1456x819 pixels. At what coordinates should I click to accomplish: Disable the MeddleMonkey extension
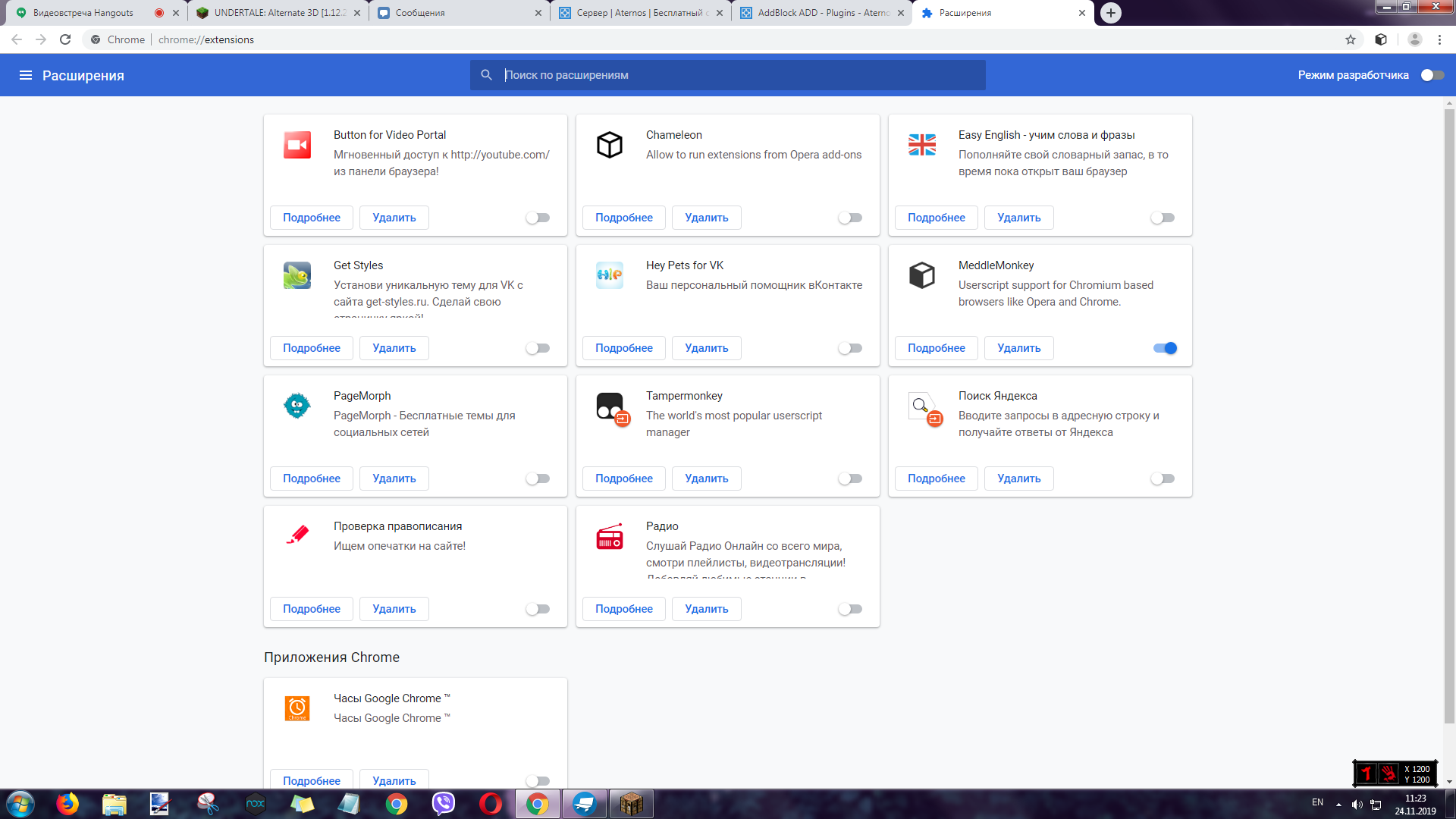click(x=1165, y=348)
